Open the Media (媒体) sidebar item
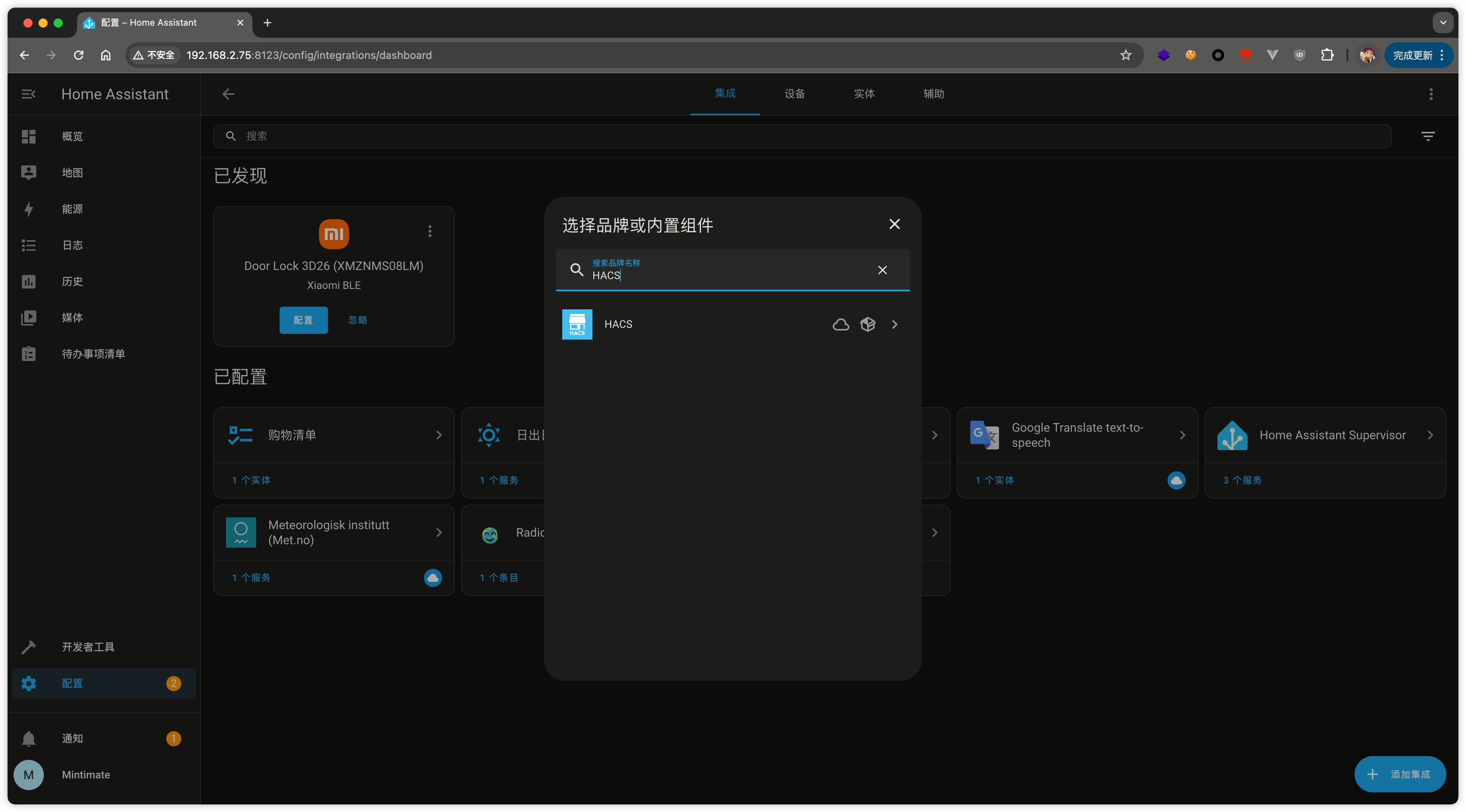Screen dimensions: 1466x812 (72, 318)
